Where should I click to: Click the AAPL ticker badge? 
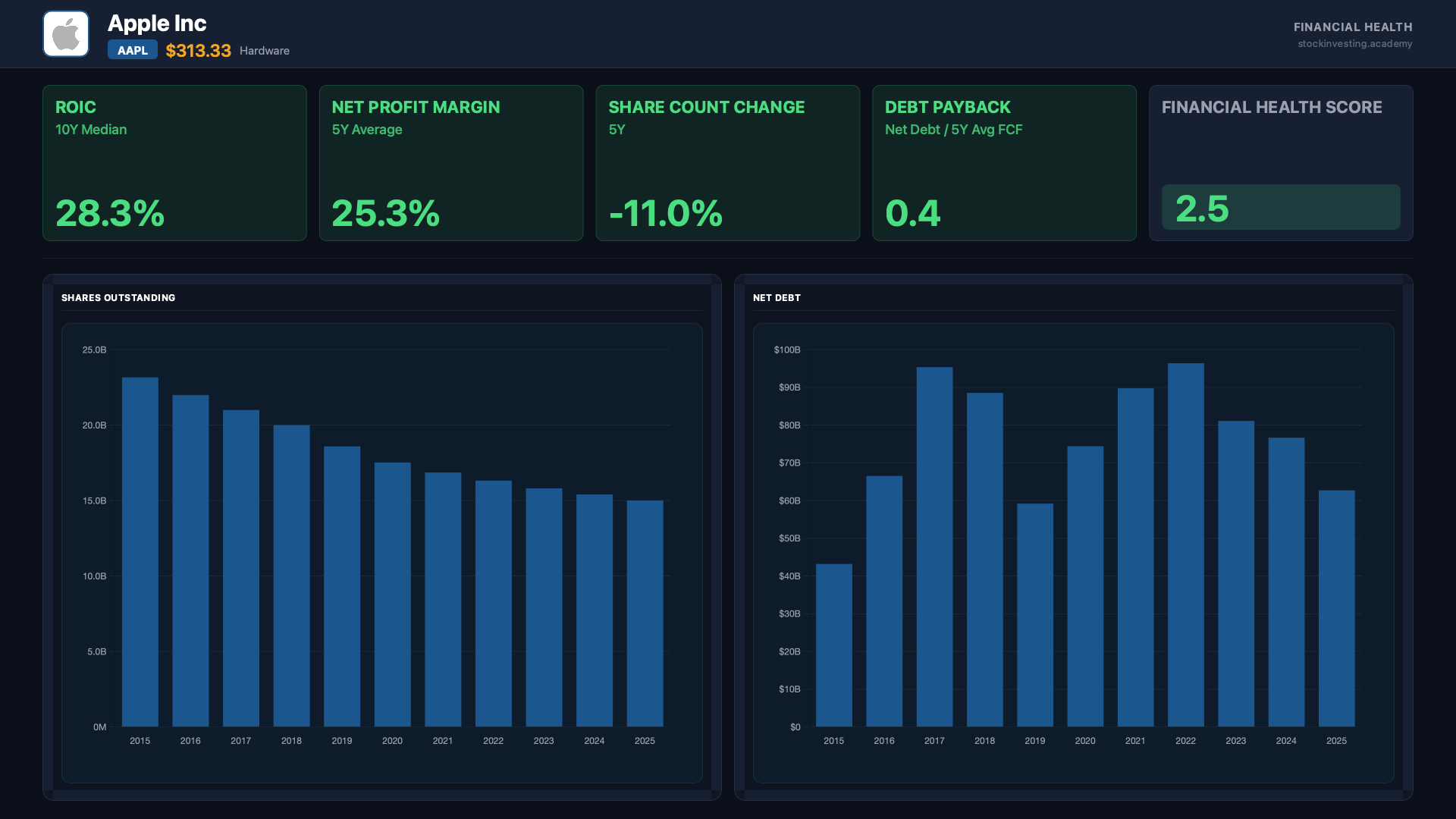[x=133, y=50]
